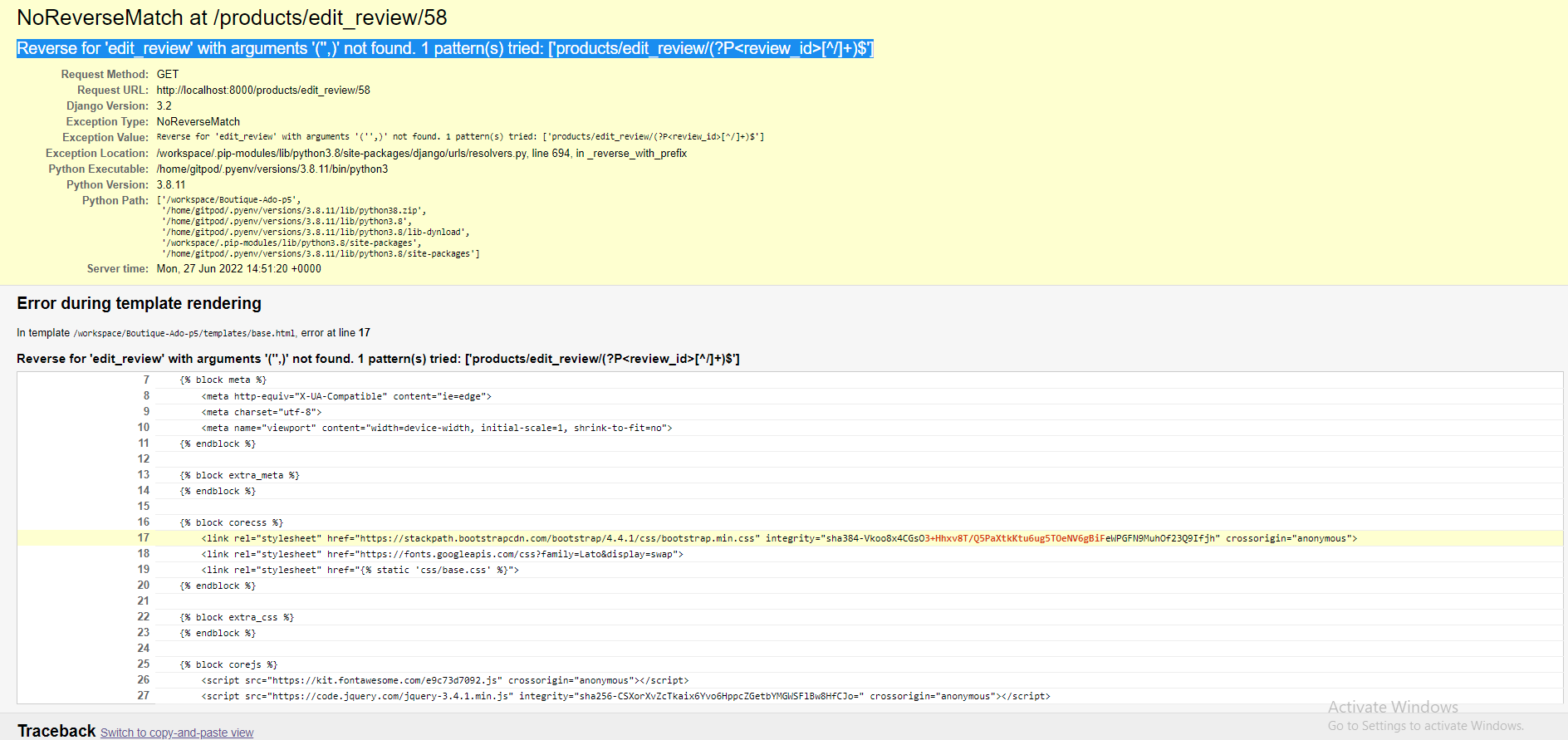This screenshot has height=740, width=1568.
Task: Click line 18 googleapis fonts stylesheet code
Action: [443, 554]
